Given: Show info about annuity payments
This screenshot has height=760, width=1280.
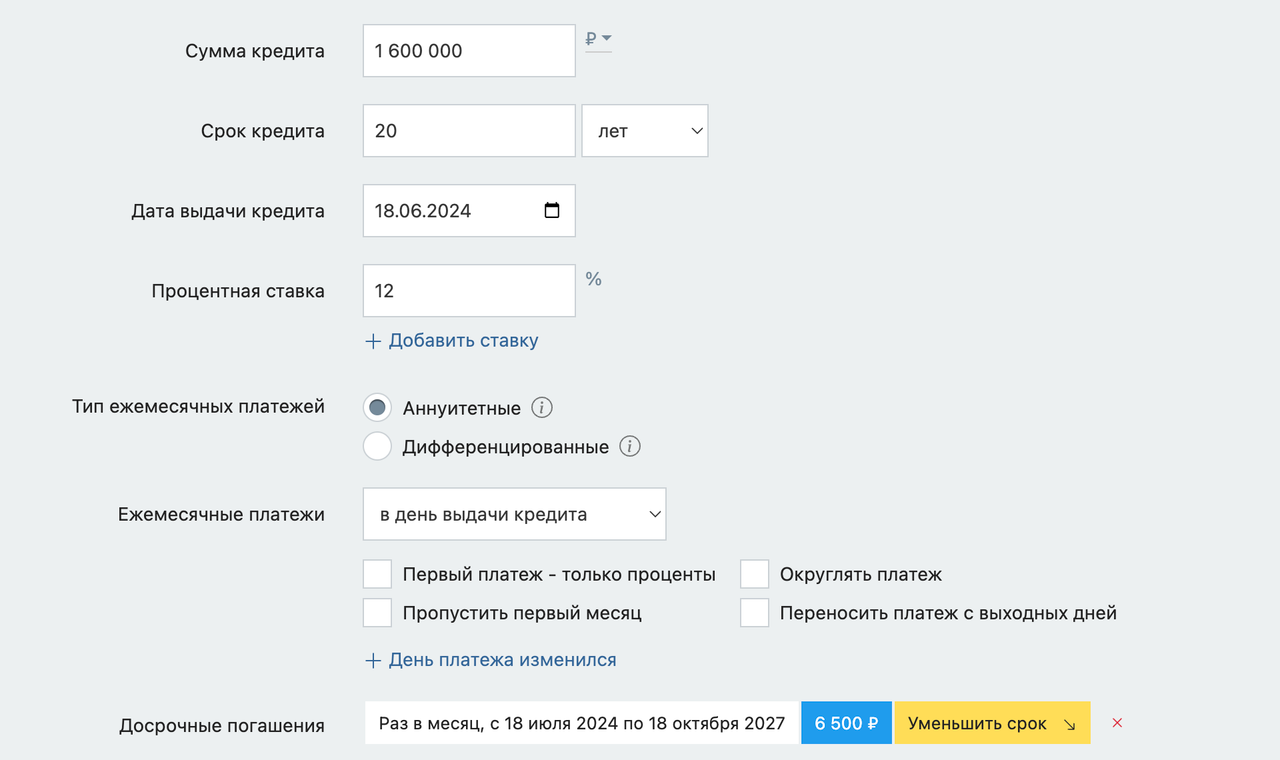Looking at the screenshot, I should coord(542,408).
